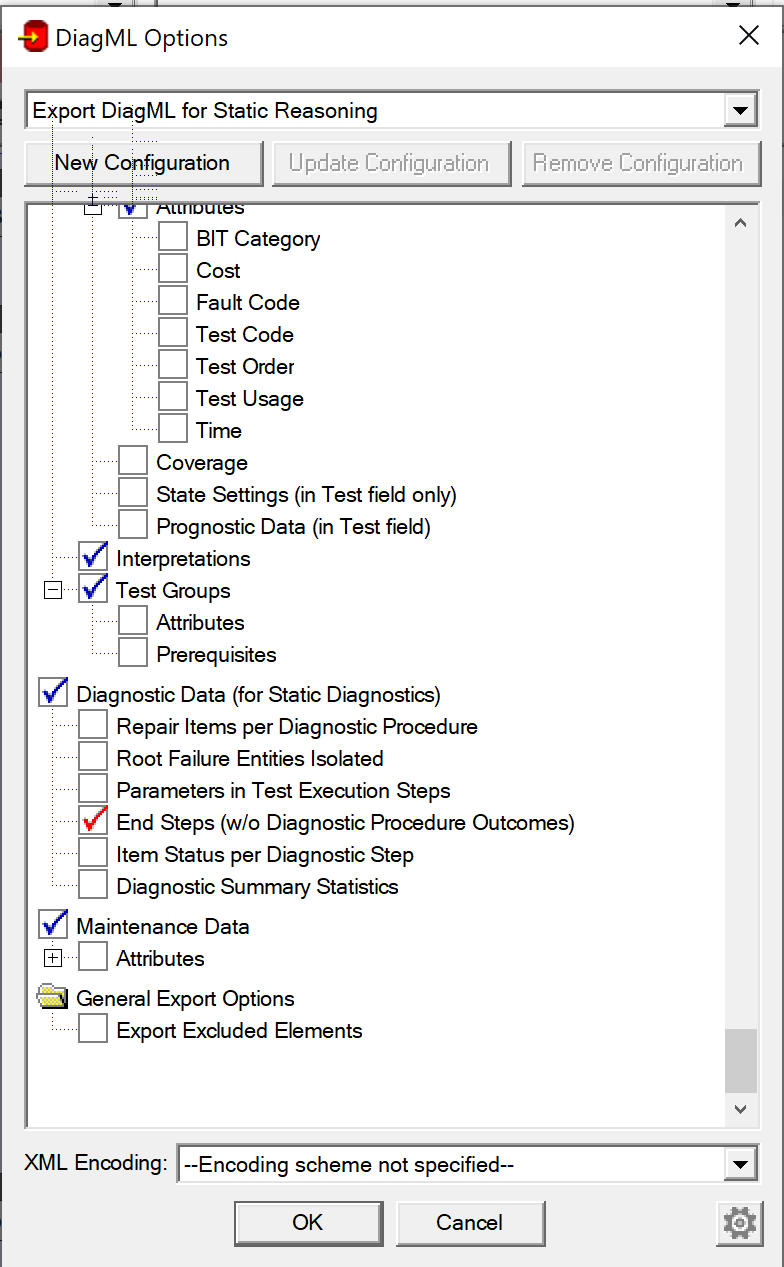
Task: Expand the Maintenance Data Attributes node
Action: tap(53, 958)
